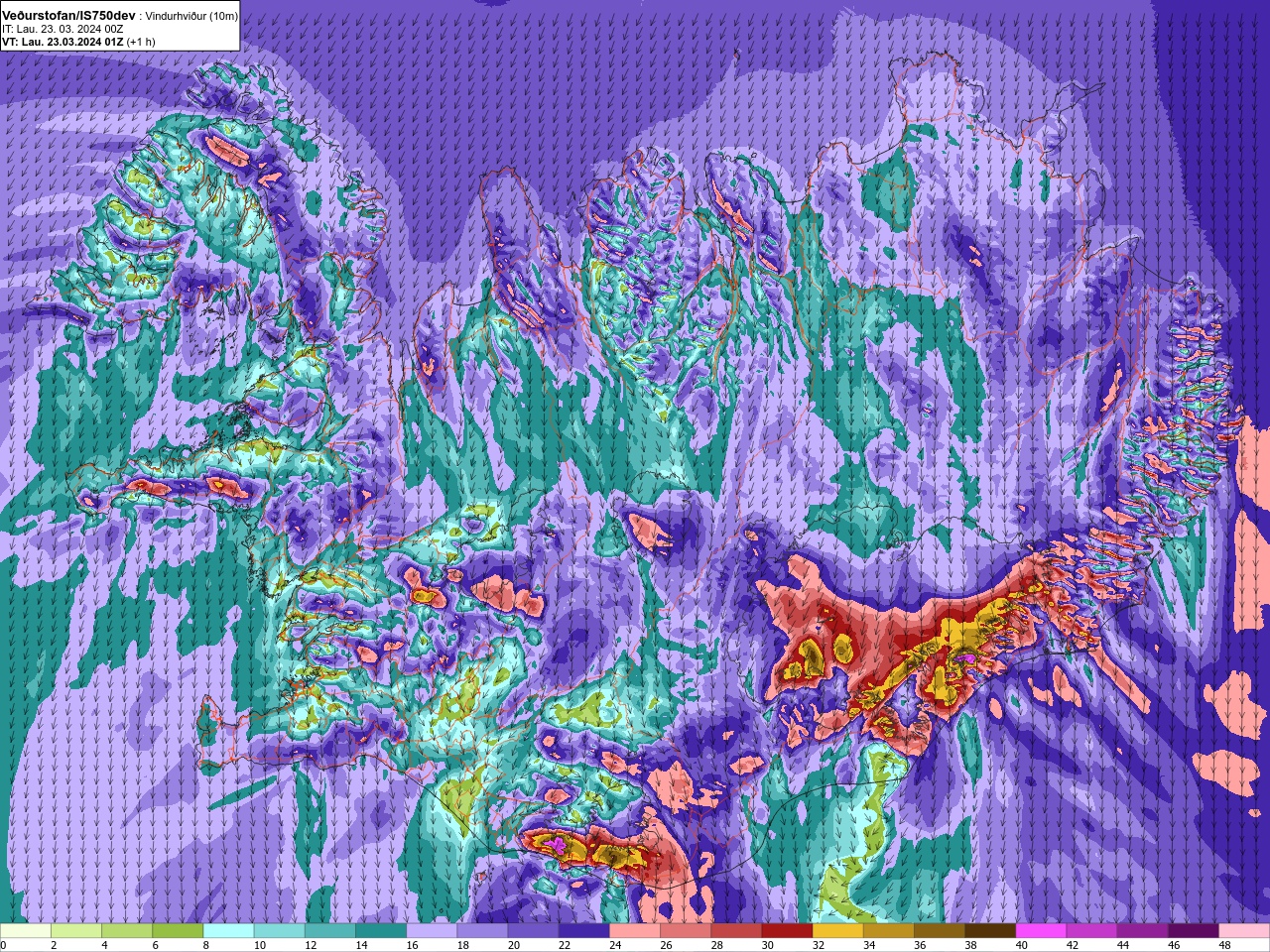Pick the teal swatch between 12 and 14
Screen dimensions: 1270x952
coord(330,931)
